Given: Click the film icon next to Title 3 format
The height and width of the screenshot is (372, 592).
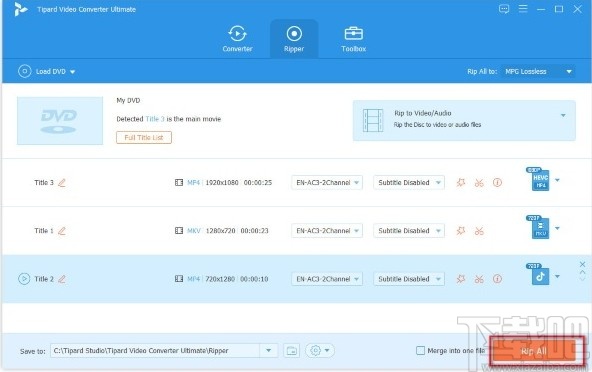Looking at the screenshot, I should pyautogui.click(x=179, y=182).
